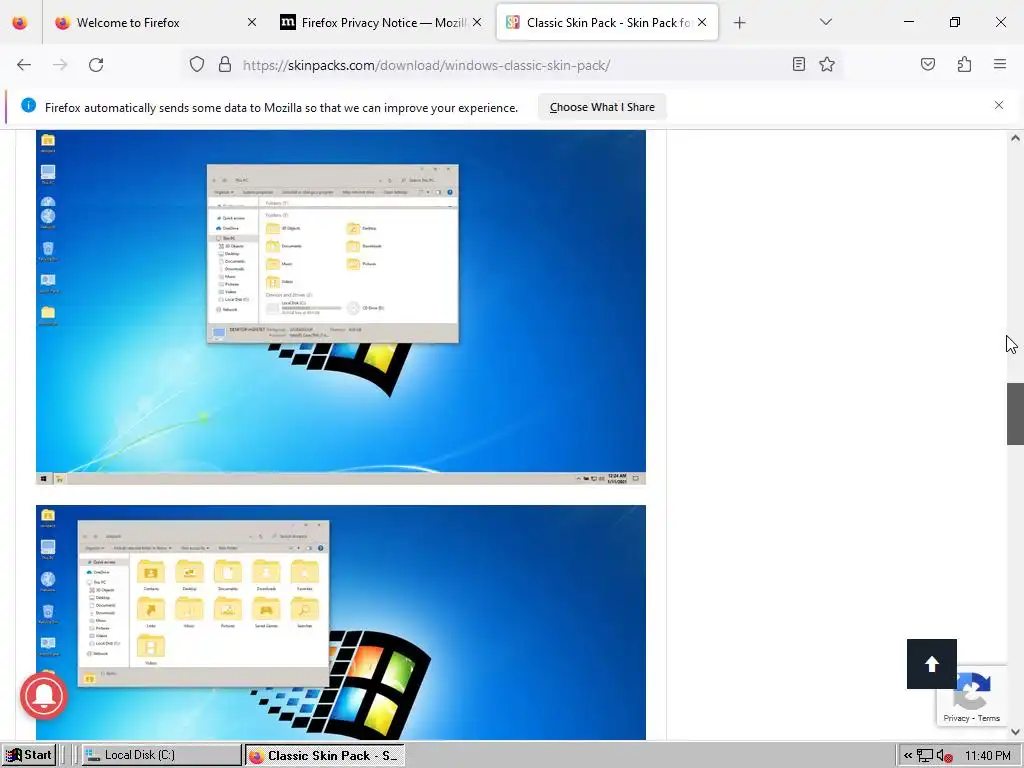Click the 11:40 PM clock
This screenshot has height=768, width=1024.
click(x=987, y=756)
